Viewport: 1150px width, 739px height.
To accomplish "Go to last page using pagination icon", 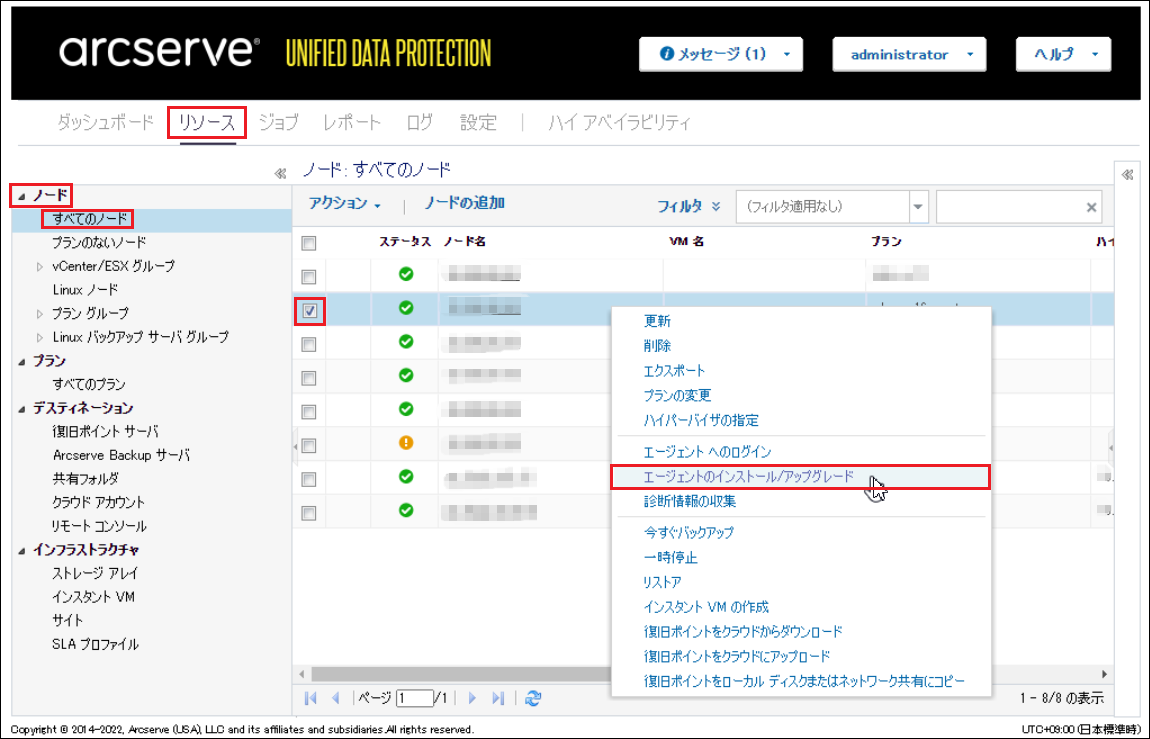I will [x=498, y=698].
